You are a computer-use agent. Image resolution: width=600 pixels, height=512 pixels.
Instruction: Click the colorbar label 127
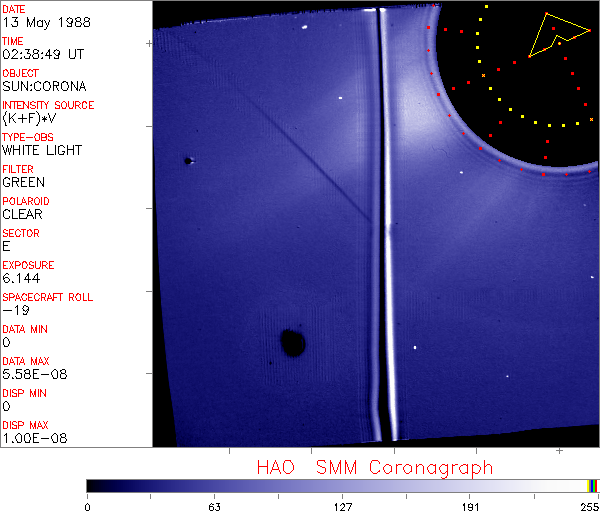pos(342,507)
